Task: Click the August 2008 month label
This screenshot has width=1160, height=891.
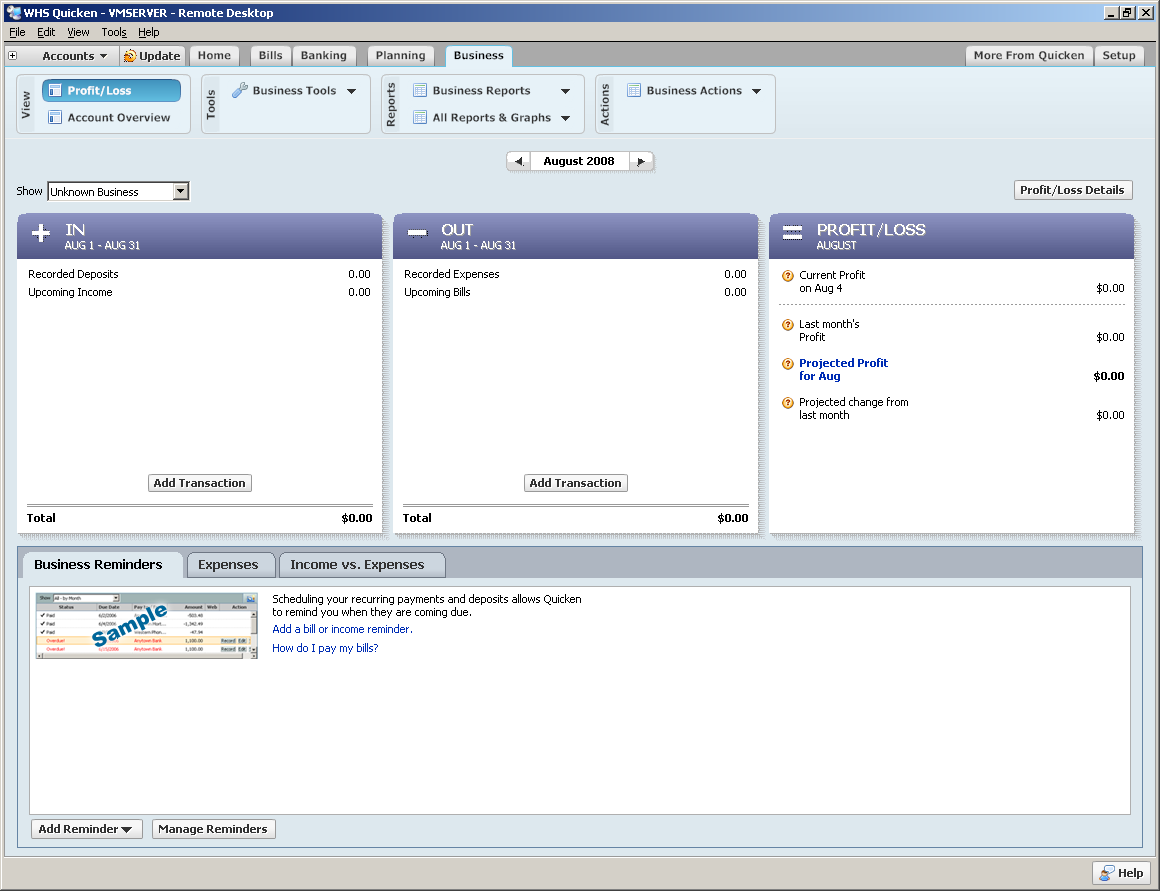Action: point(579,161)
